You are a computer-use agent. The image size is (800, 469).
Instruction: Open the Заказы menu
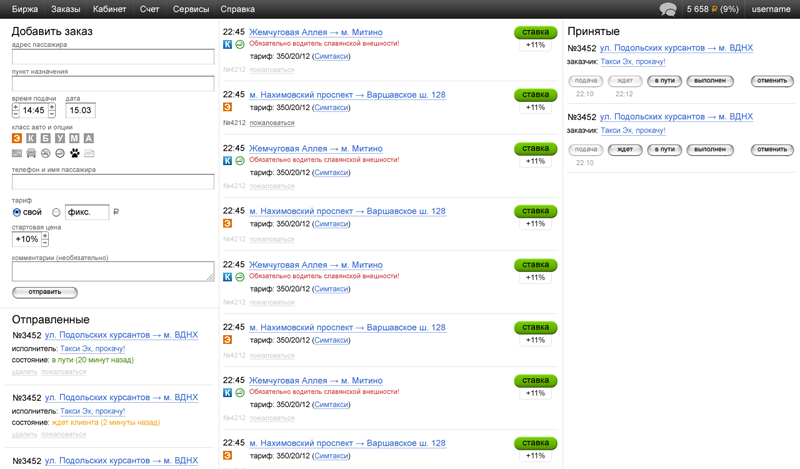[x=65, y=9]
